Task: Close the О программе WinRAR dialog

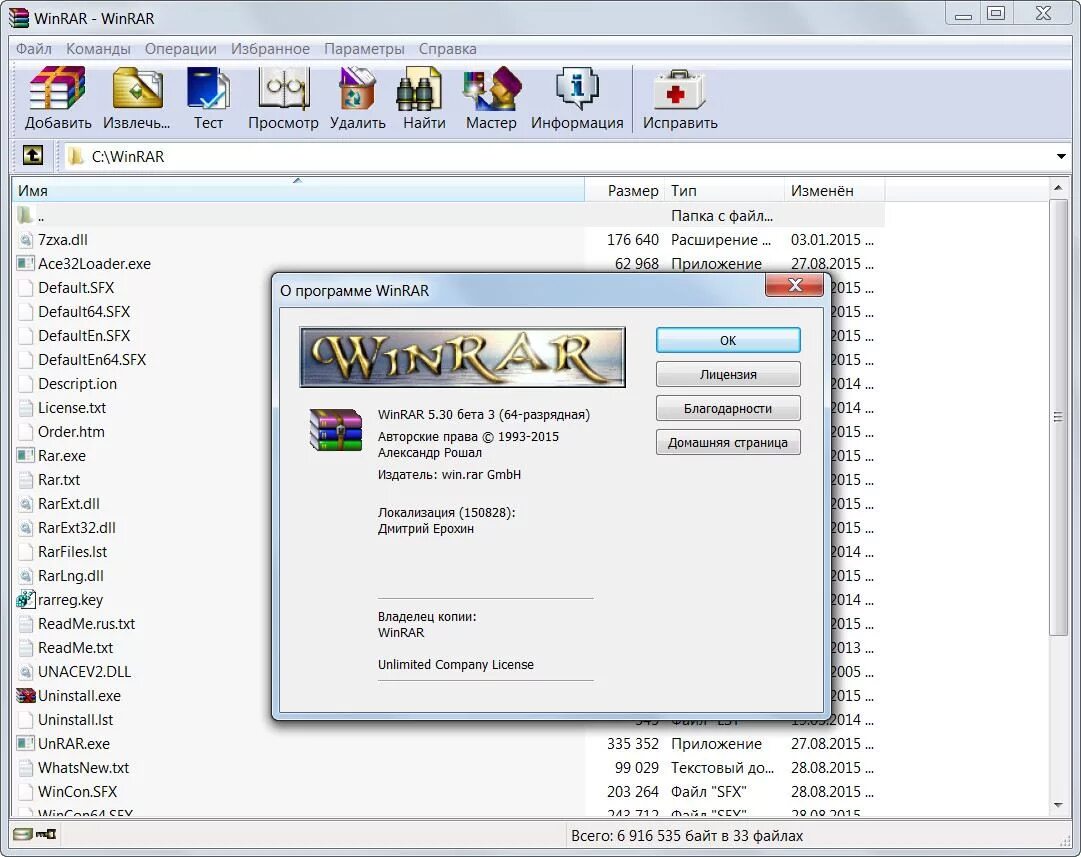Action: point(794,285)
